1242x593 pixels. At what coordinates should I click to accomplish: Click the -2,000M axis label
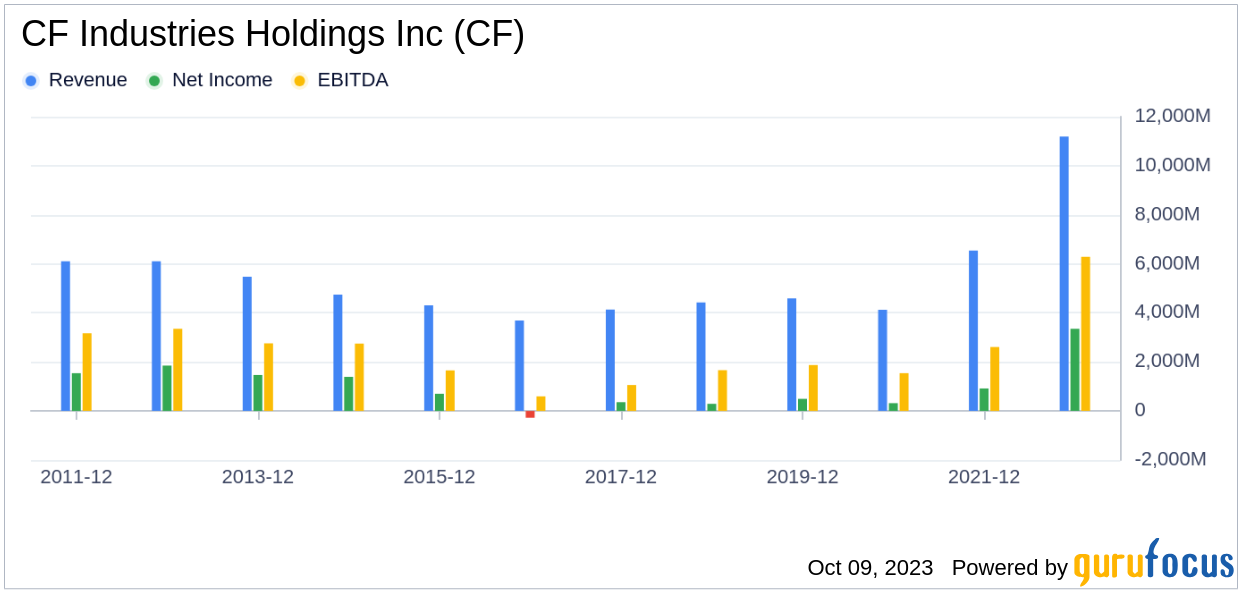pos(1171,459)
